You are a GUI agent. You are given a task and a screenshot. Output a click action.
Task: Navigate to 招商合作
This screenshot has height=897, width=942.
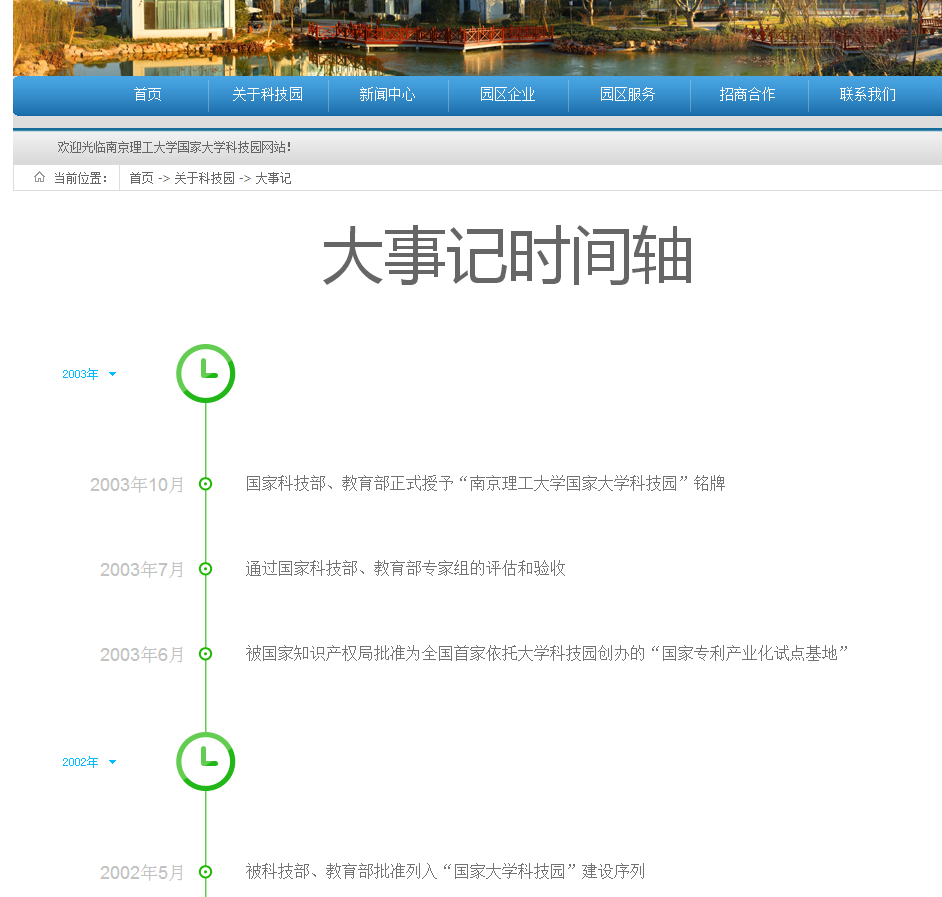[747, 95]
